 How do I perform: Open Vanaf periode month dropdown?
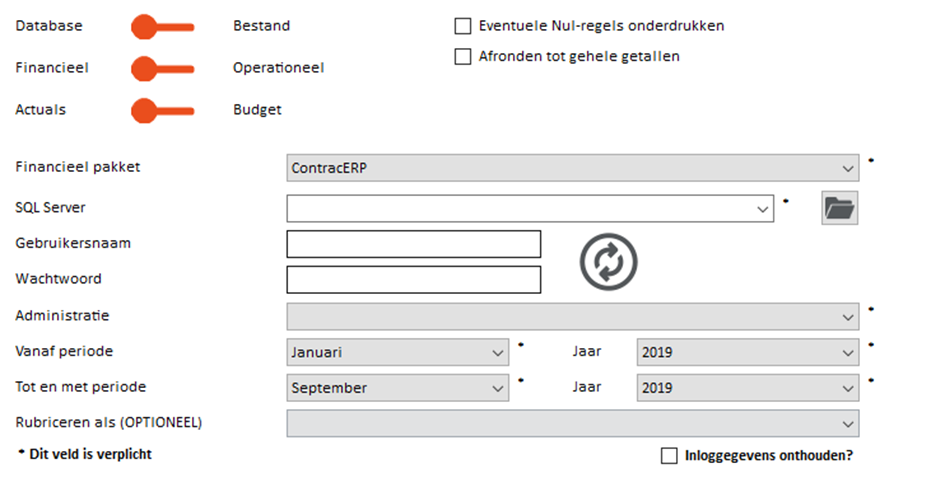click(399, 352)
